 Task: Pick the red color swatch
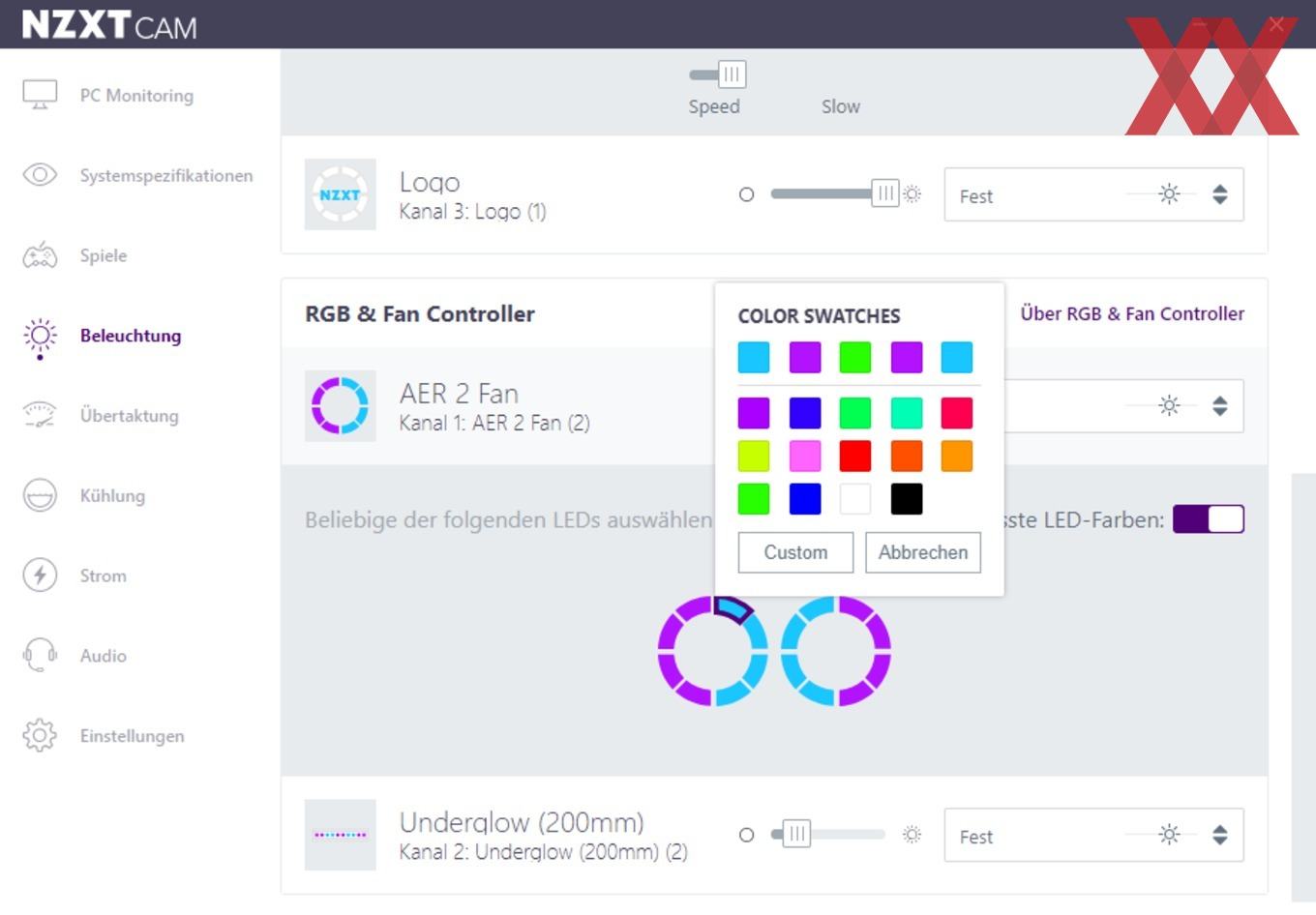tap(855, 456)
